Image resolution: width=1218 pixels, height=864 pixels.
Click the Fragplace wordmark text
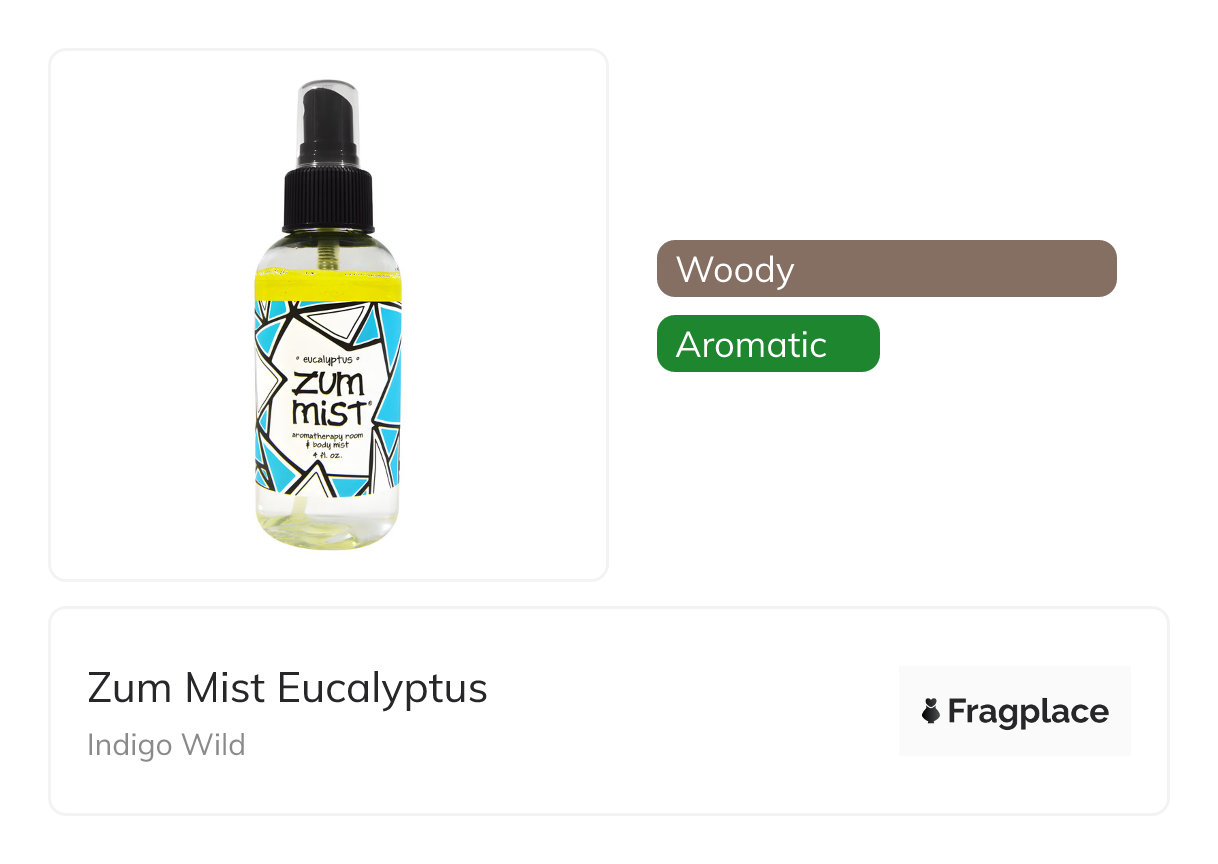click(x=1028, y=712)
